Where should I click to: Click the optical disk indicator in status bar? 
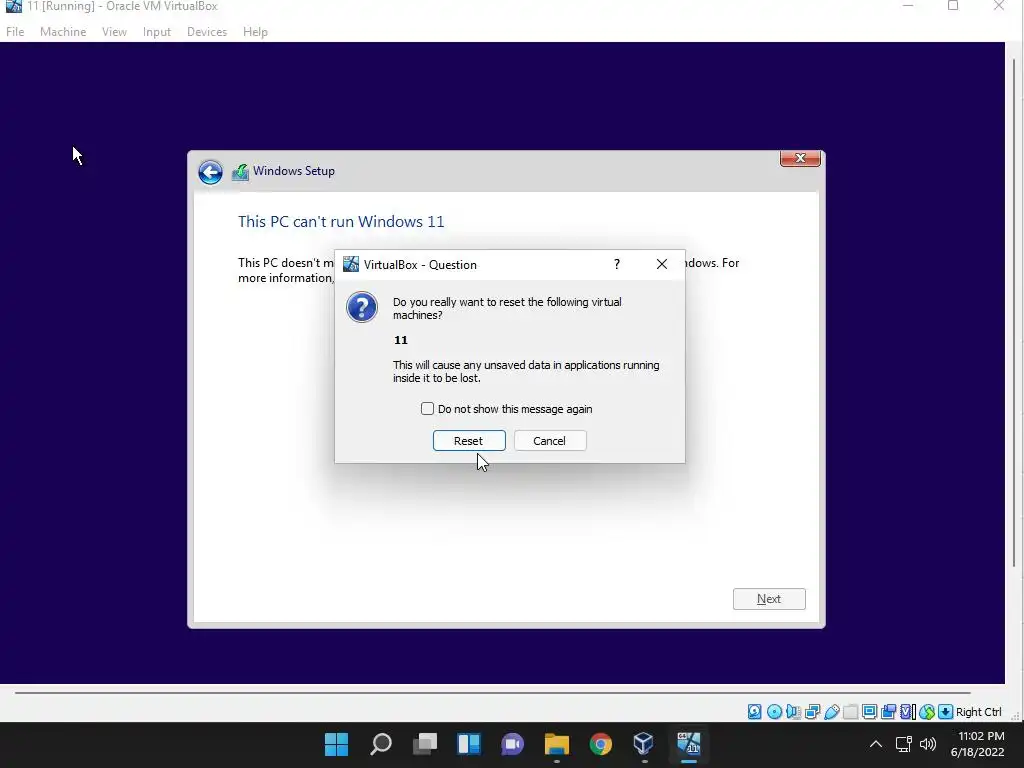[774, 712]
